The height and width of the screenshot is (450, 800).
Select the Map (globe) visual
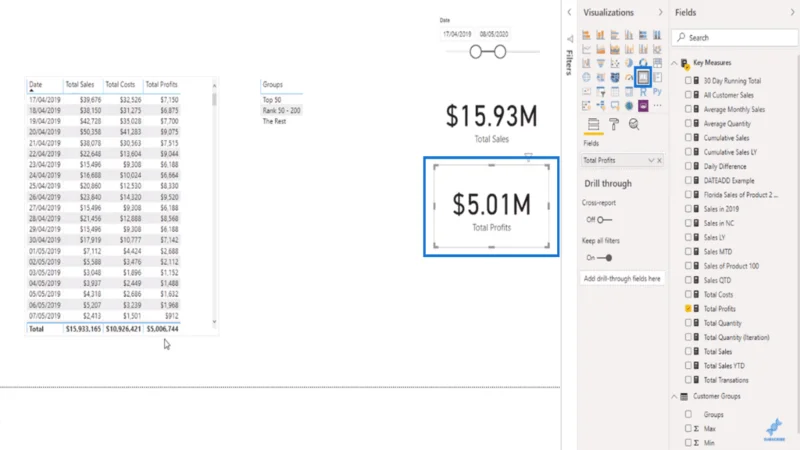click(x=586, y=78)
